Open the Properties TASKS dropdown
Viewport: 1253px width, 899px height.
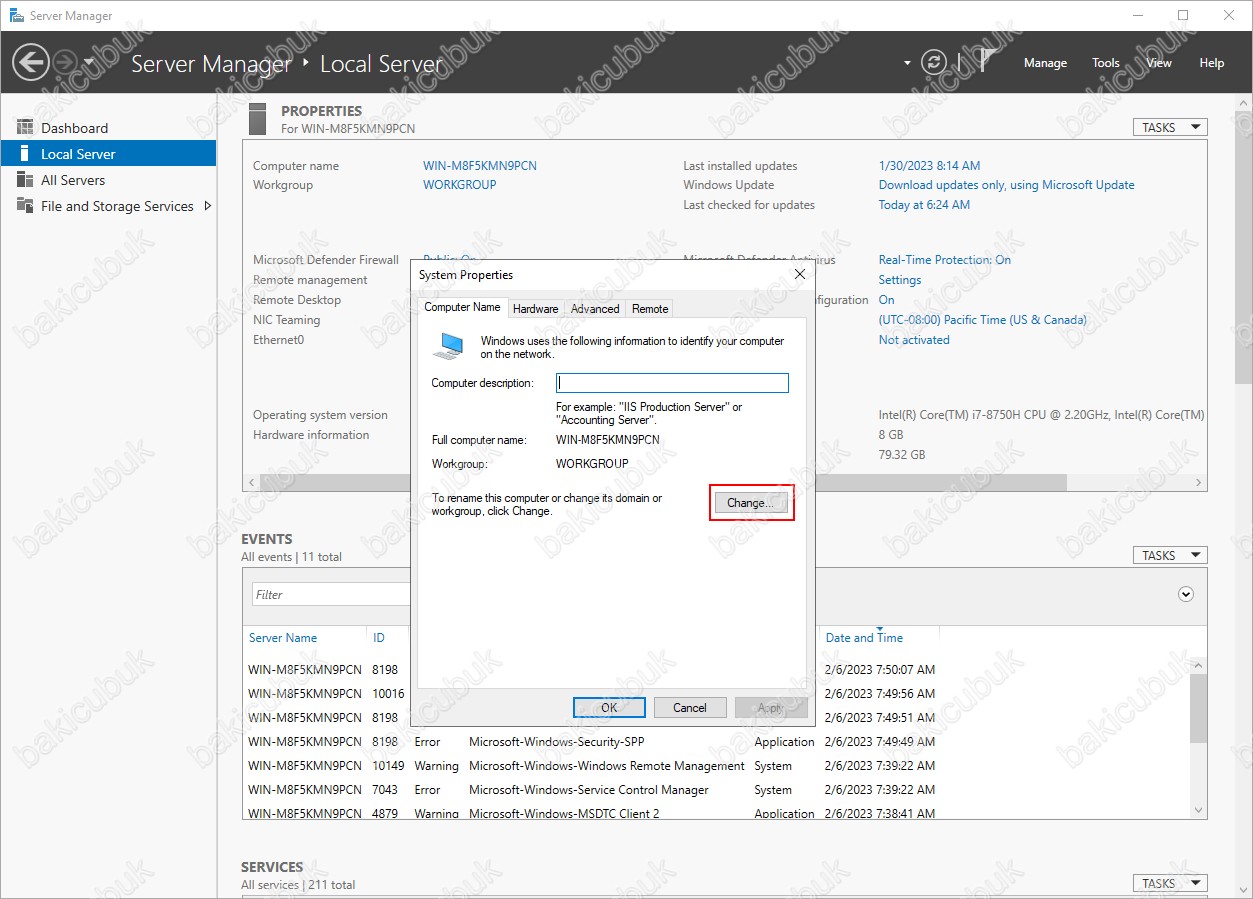(x=1170, y=127)
